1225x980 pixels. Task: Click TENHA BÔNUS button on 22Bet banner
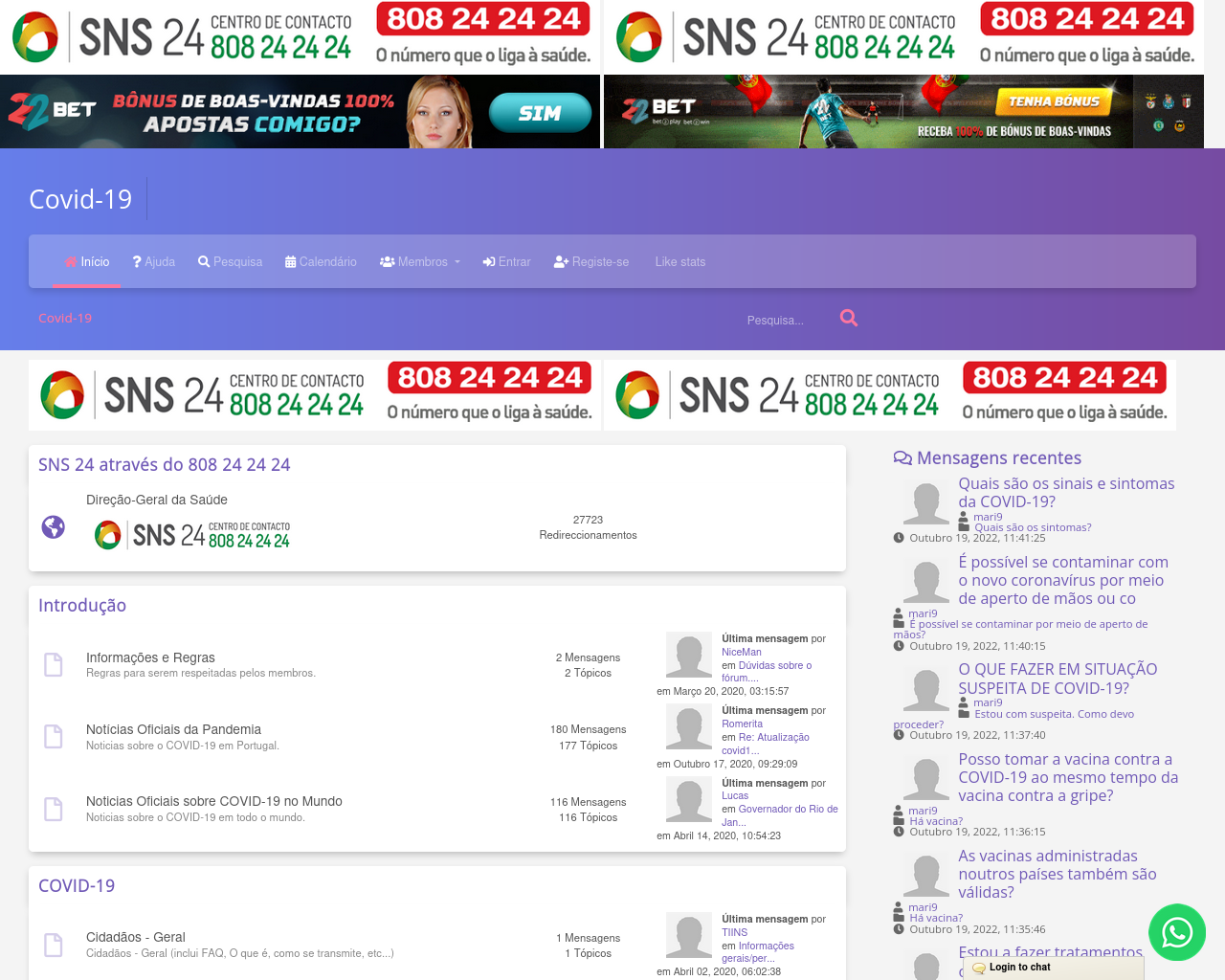click(x=1054, y=100)
